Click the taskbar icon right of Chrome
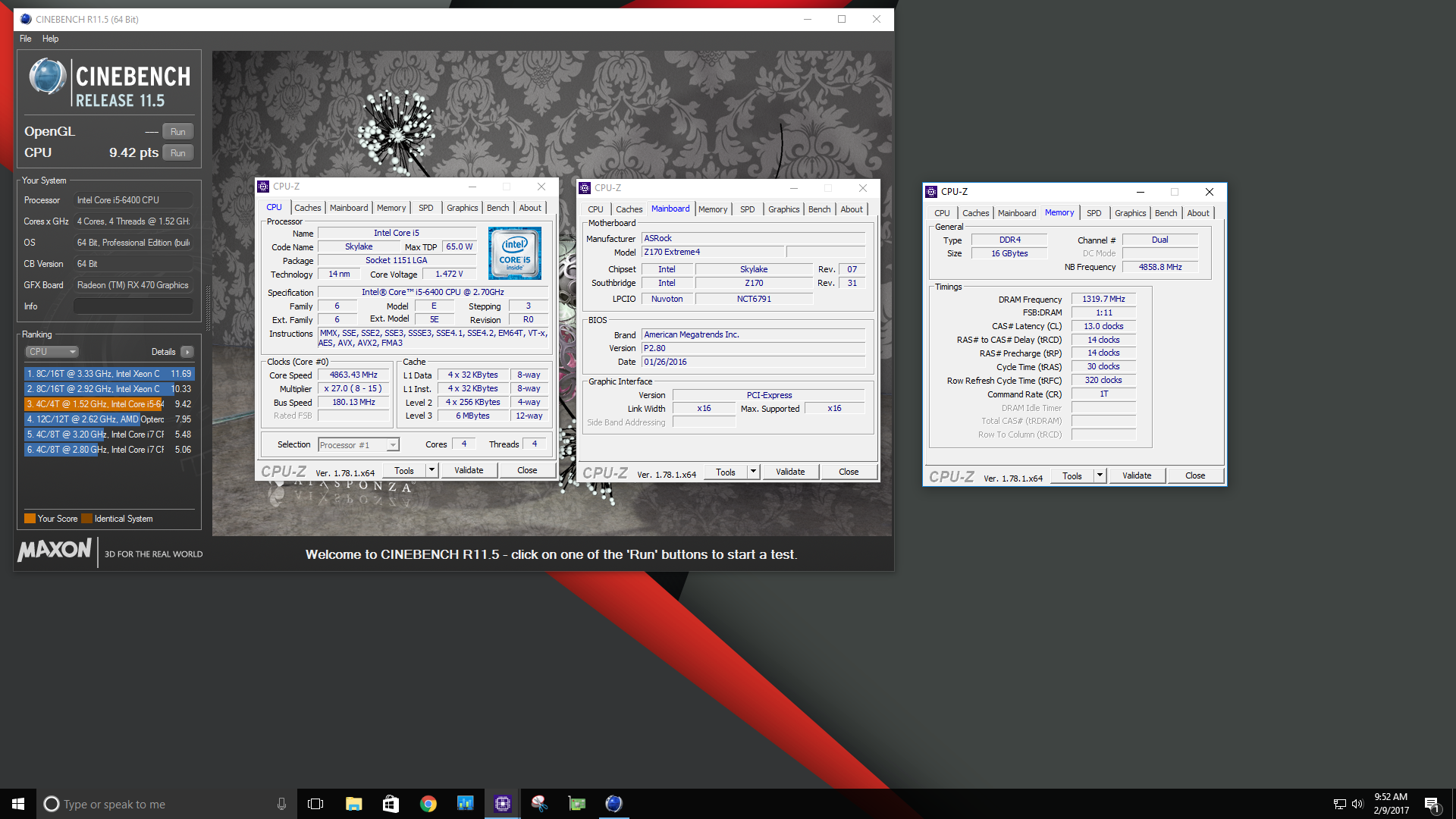This screenshot has height=819, width=1456. pyautogui.click(x=465, y=804)
